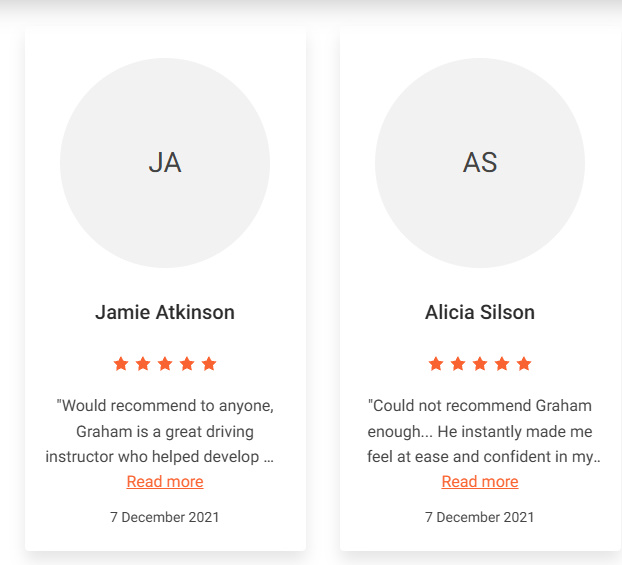Click Jamie Atkinson's review text excerpt
Viewport: 622px width, 565px height.
(165, 432)
